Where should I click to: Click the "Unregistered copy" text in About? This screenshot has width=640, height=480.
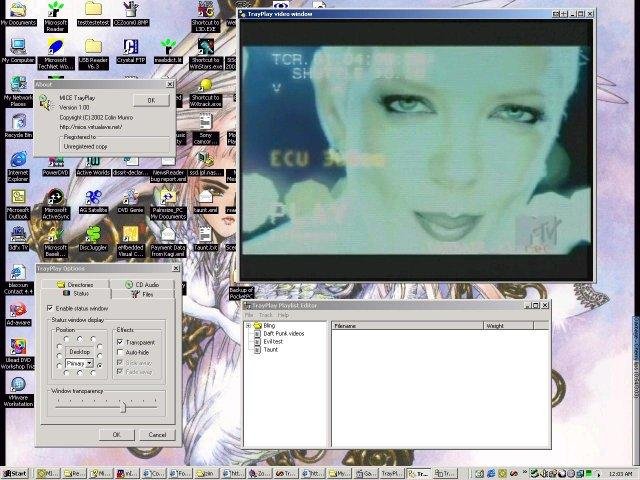point(85,146)
